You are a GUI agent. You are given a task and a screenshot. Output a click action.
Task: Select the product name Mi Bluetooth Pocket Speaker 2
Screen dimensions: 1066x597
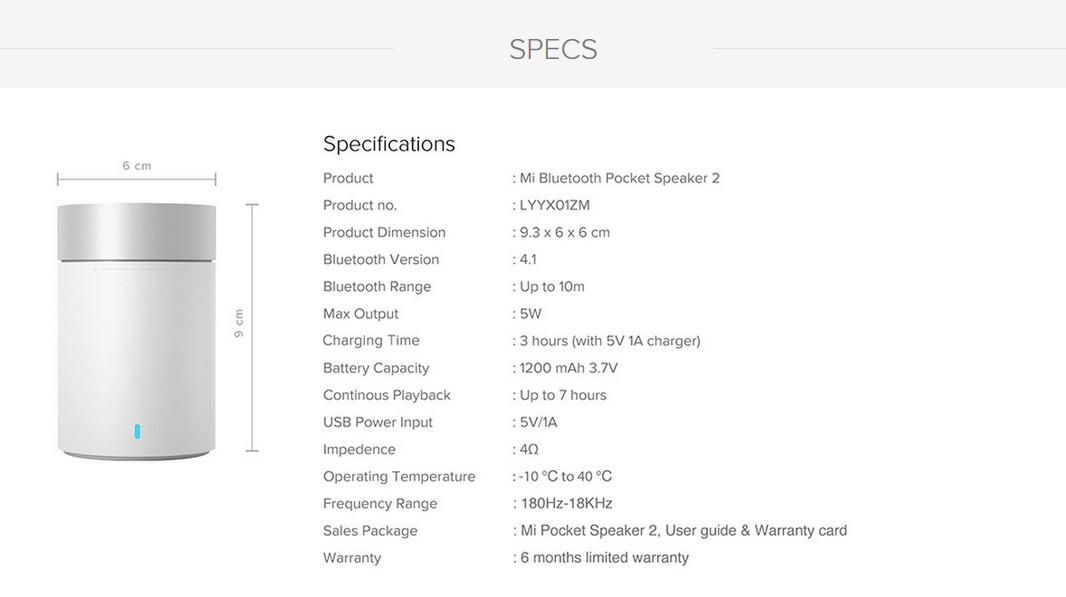[x=619, y=178]
